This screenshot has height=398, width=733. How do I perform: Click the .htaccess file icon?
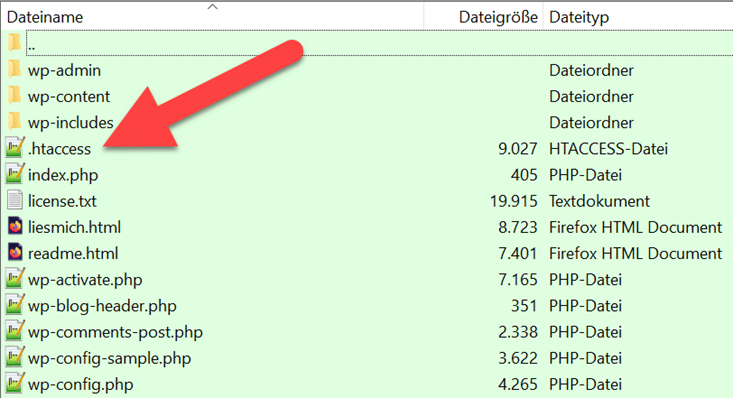point(14,147)
